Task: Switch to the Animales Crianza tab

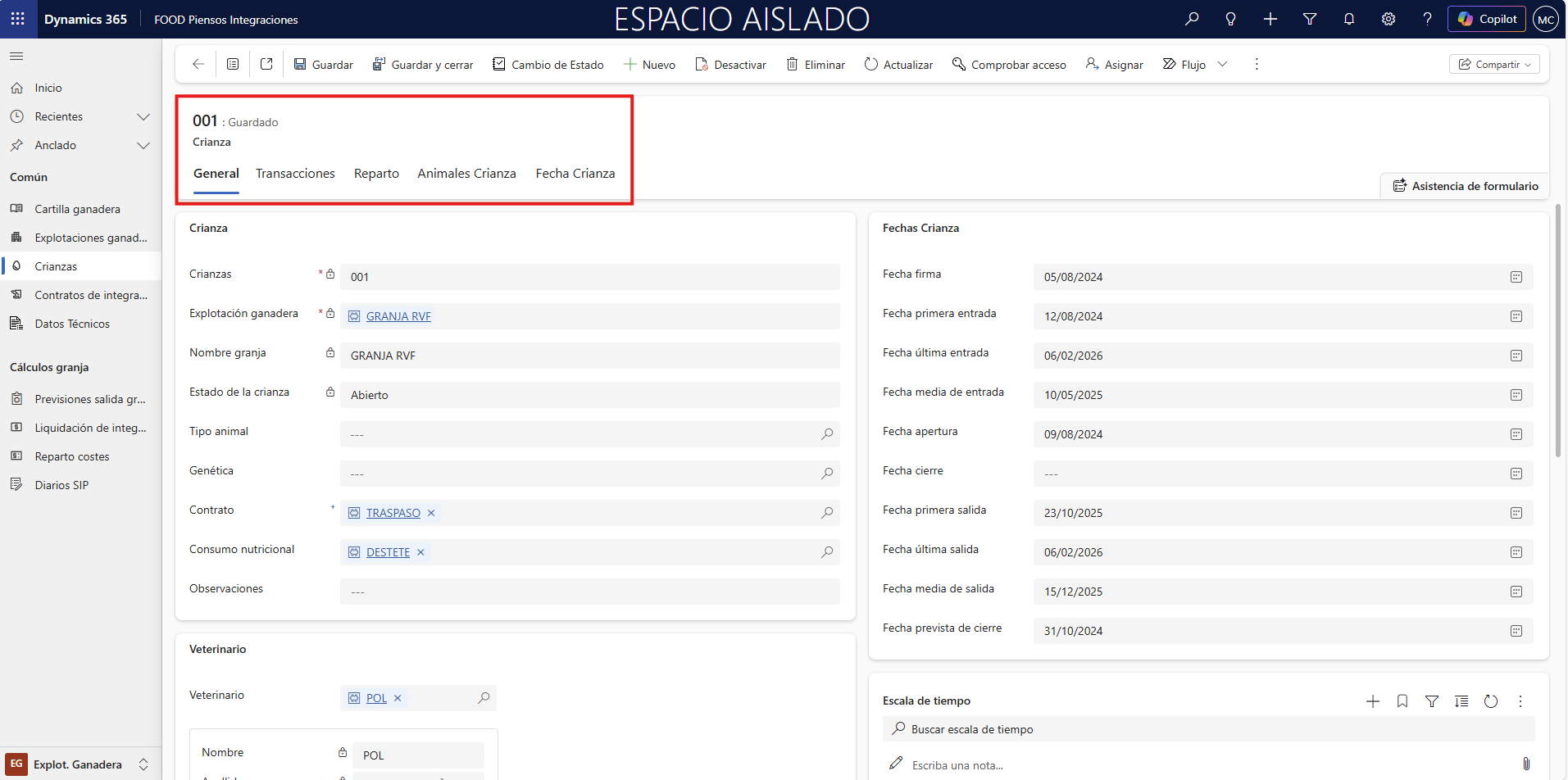Action: 466,174
